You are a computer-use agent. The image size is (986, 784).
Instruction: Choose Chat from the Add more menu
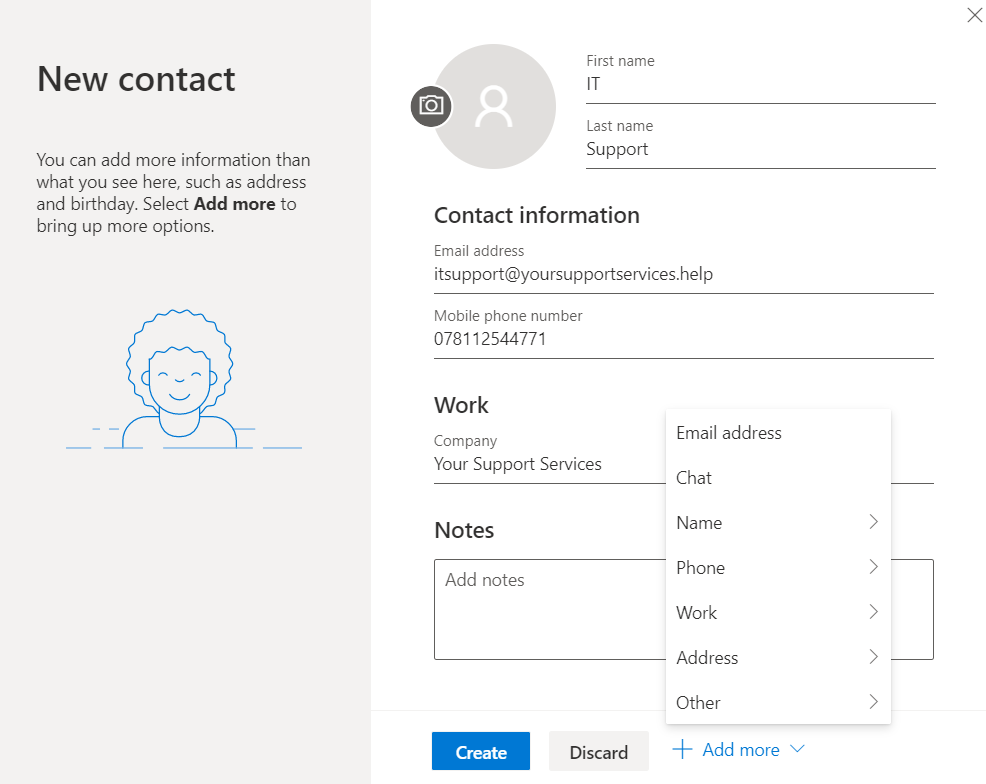[x=694, y=478]
